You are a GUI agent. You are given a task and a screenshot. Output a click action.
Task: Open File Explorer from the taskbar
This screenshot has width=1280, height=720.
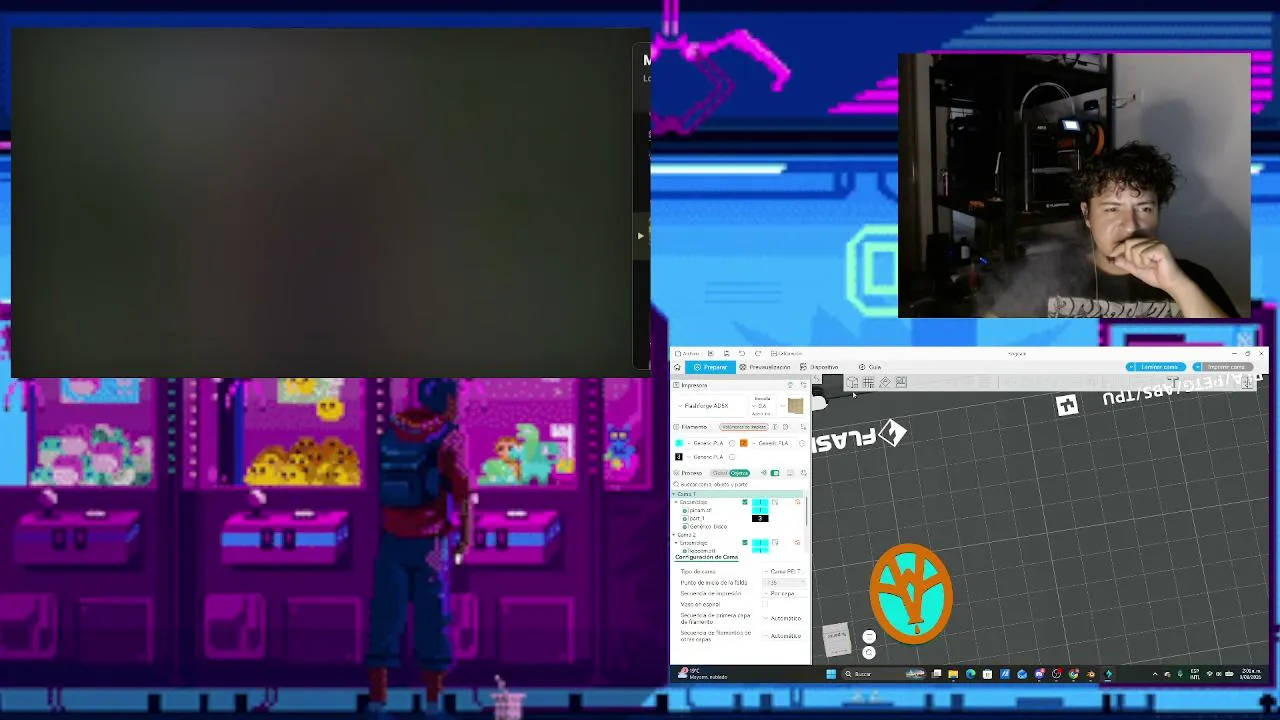[x=953, y=674]
